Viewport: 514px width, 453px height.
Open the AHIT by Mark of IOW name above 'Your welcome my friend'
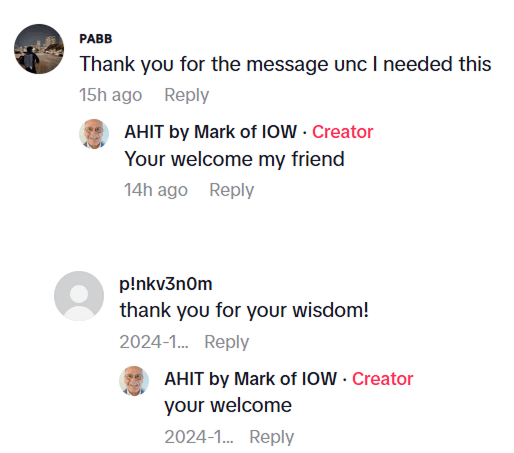(210, 132)
